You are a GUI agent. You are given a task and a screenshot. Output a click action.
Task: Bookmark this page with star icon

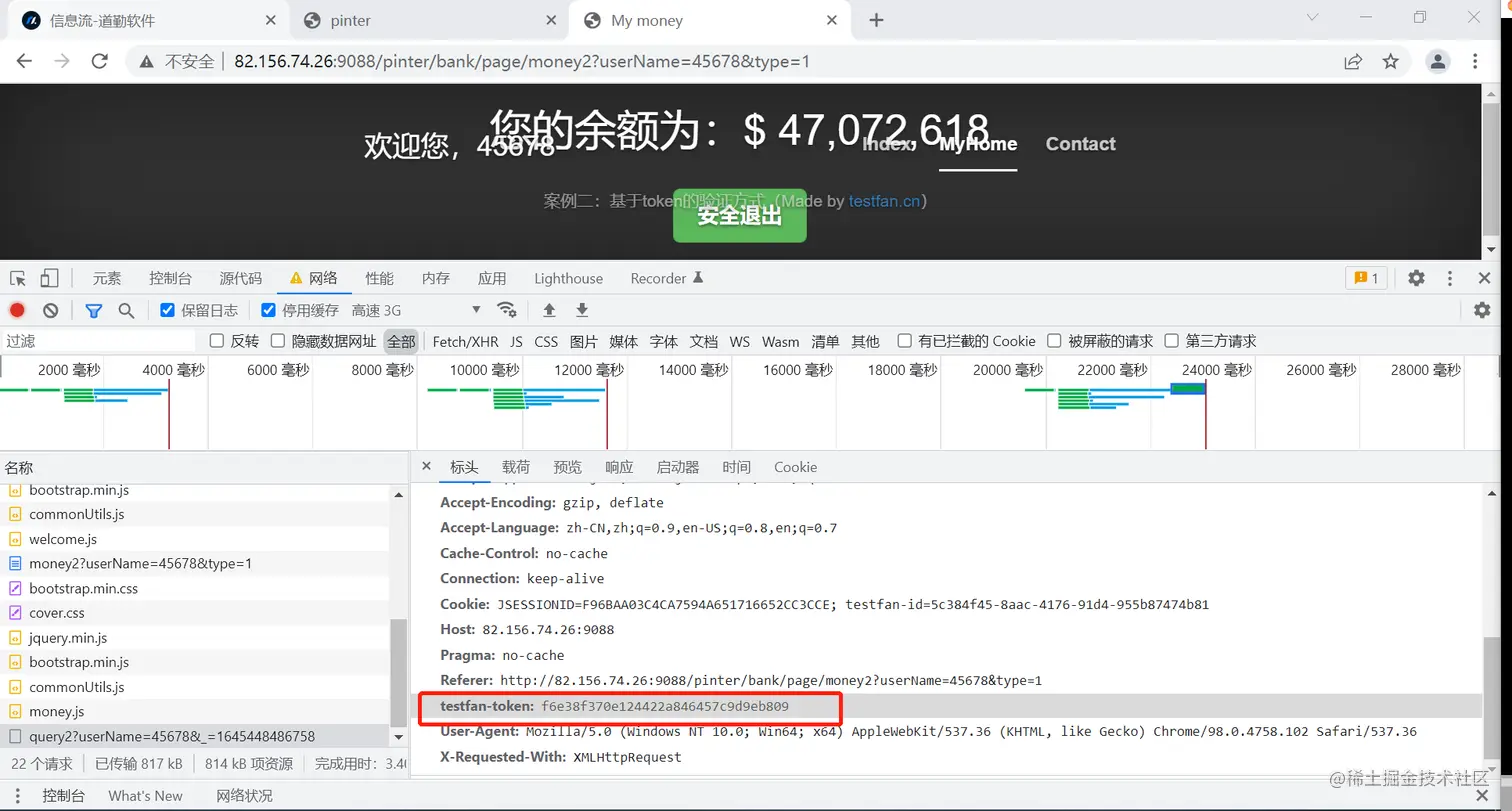coord(1390,61)
